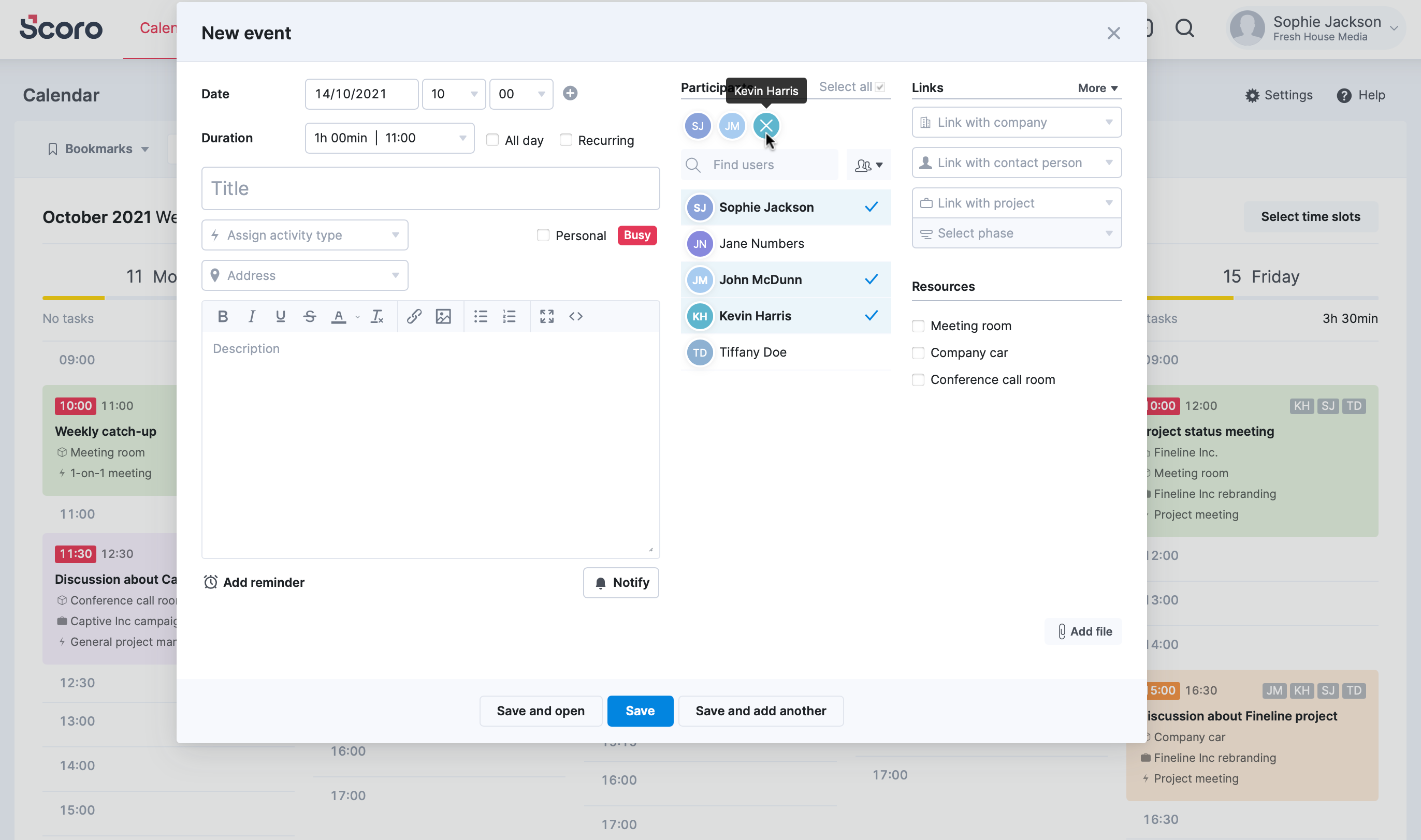Image resolution: width=1421 pixels, height=840 pixels.
Task: Check the Conference call room resource
Action: point(918,380)
